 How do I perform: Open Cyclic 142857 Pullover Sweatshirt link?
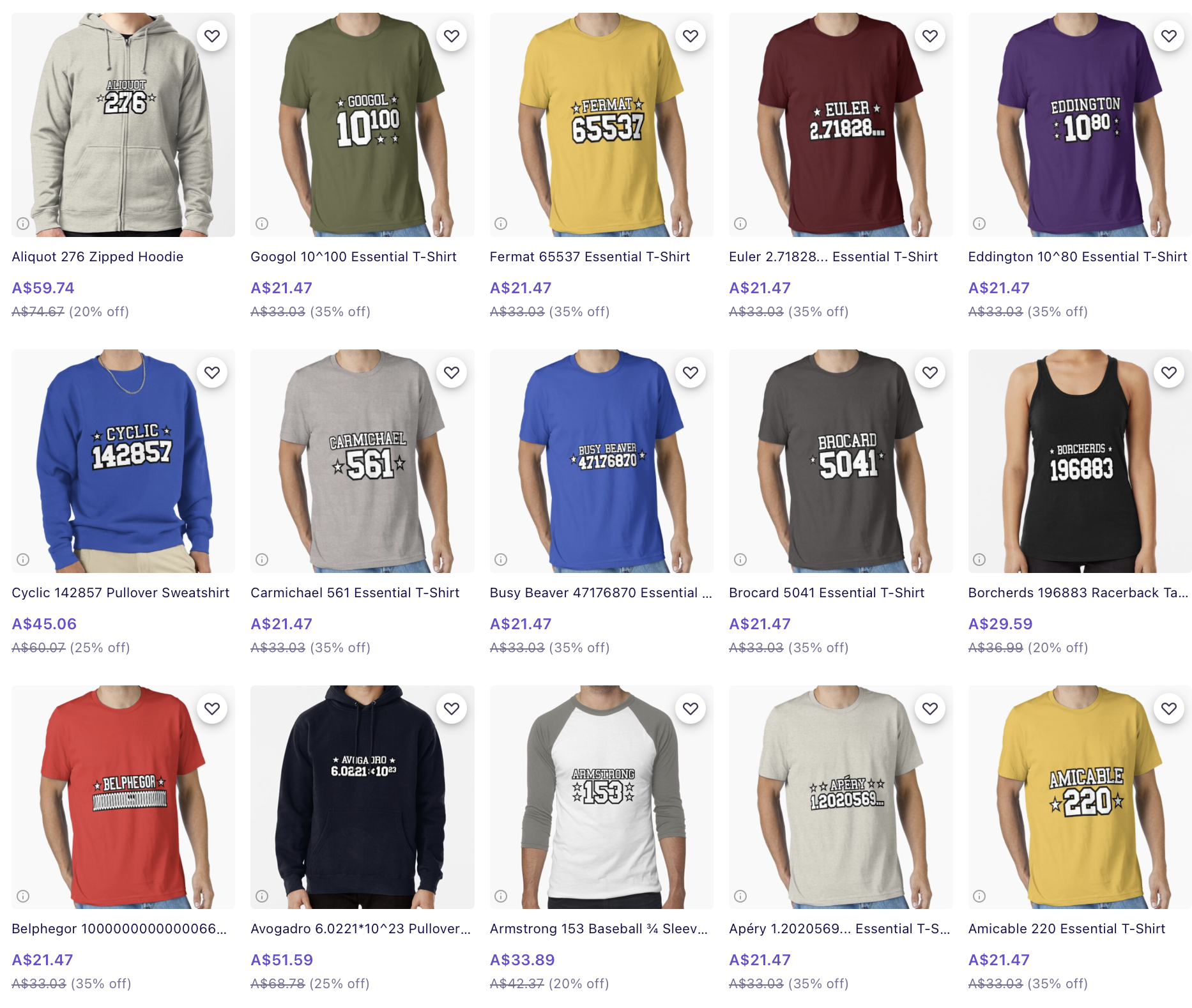tap(120, 593)
